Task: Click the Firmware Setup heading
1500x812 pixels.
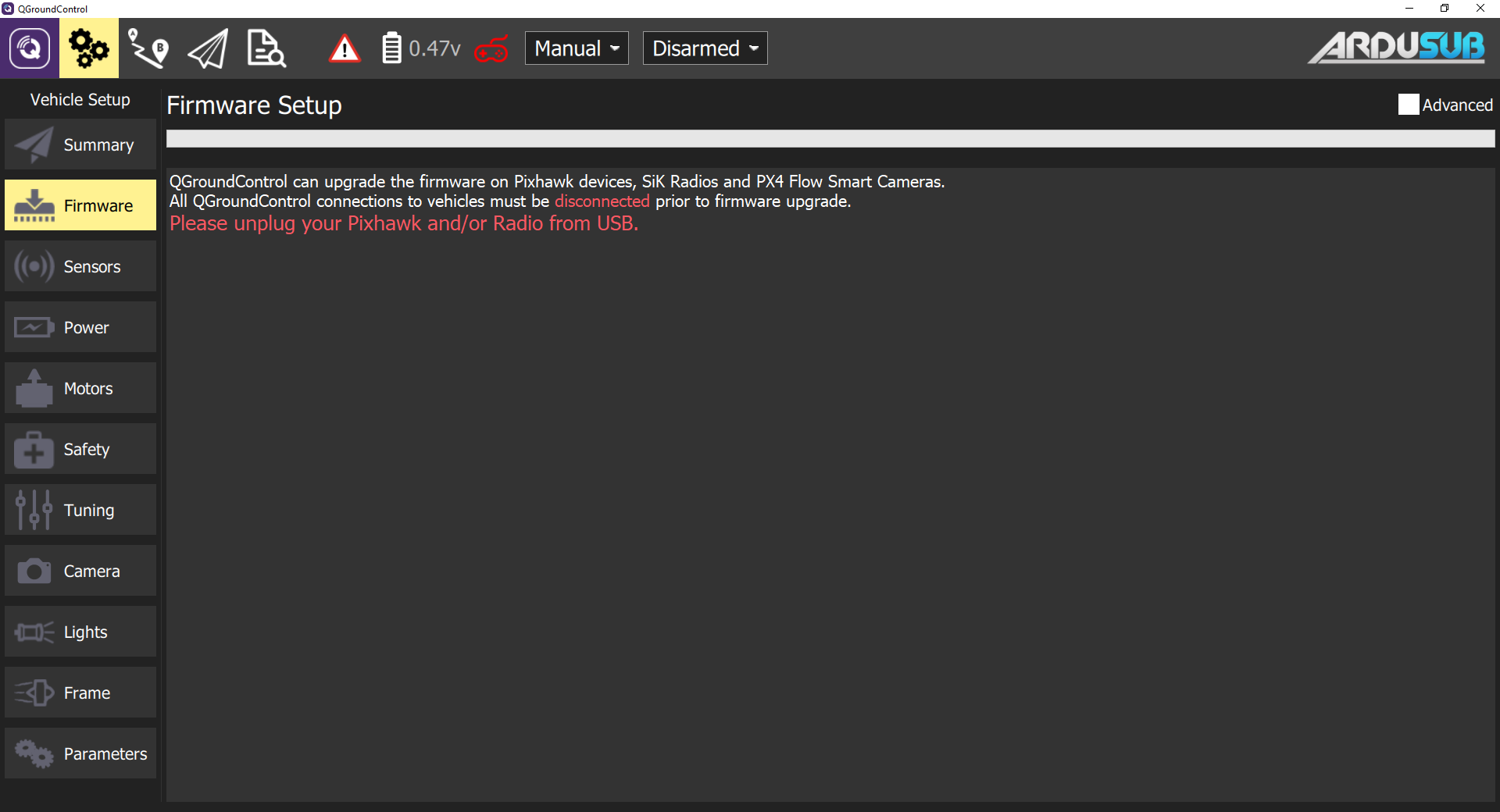Action: click(x=254, y=105)
